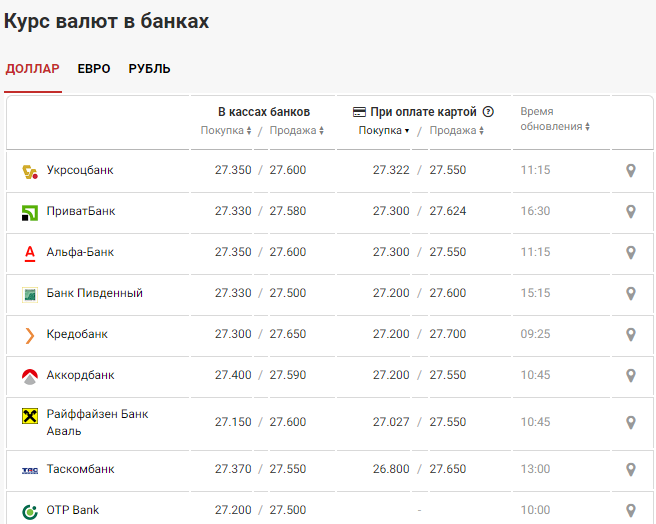Click the Райффайзен Банк Аваль logo
656x524 pixels.
[x=29, y=415]
